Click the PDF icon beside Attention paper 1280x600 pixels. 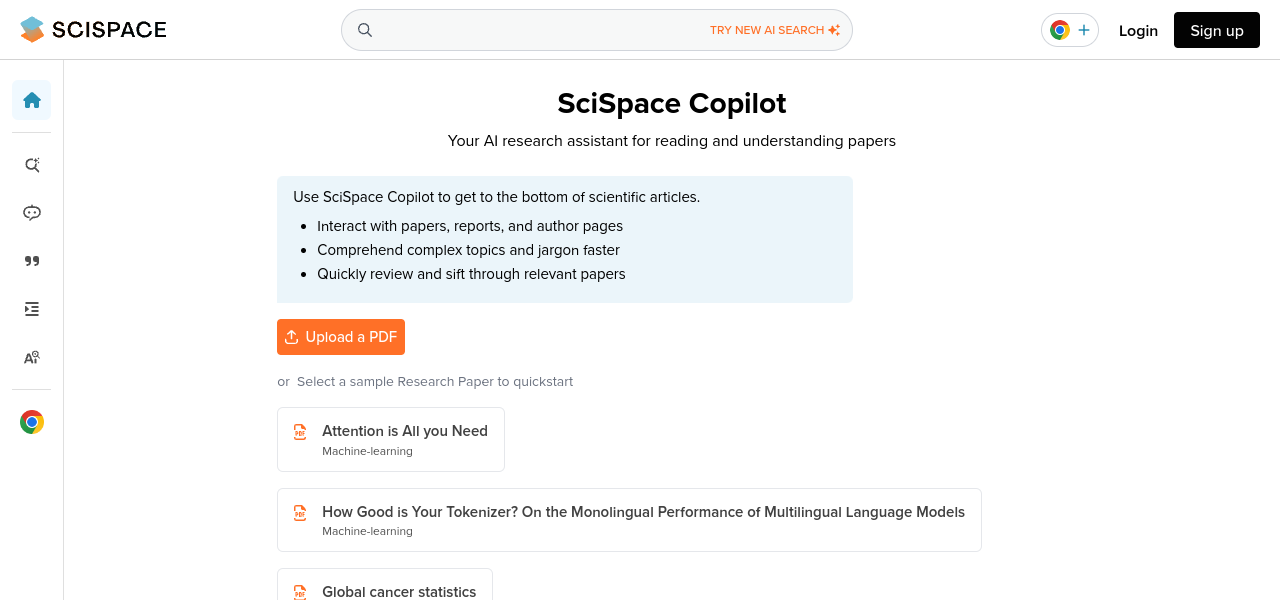[300, 432]
